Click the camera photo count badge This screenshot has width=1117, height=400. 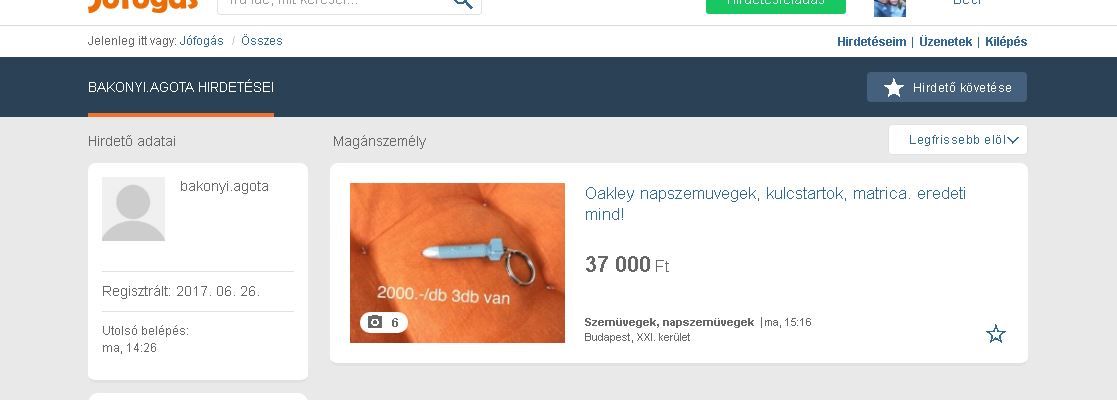[383, 322]
